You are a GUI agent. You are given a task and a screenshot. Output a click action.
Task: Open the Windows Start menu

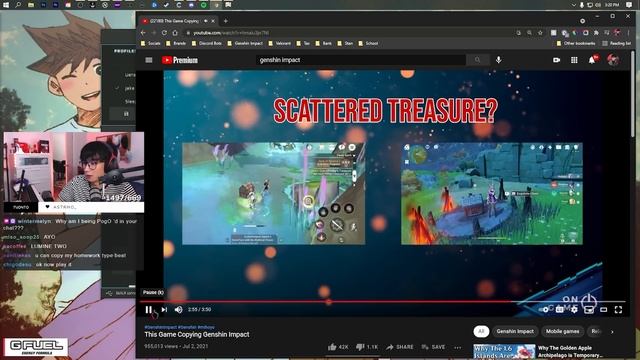(x=6, y=5)
